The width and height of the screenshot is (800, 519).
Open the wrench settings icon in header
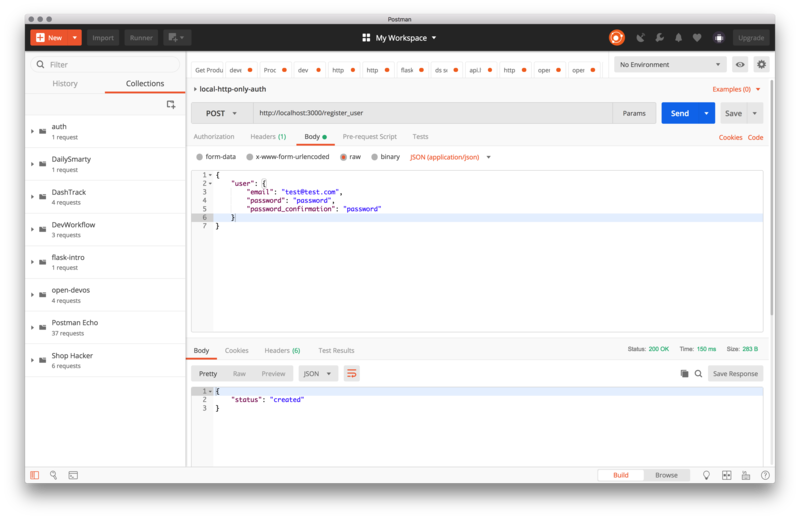tap(659, 38)
